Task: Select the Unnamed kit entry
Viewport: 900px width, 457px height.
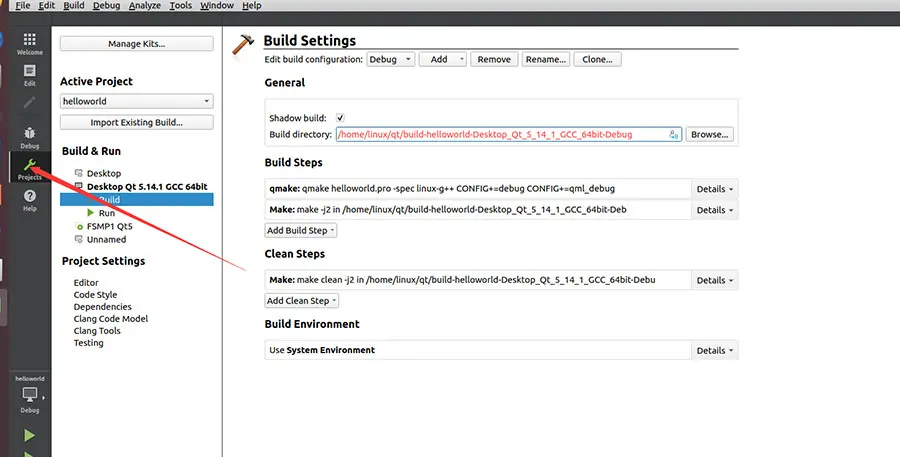Action: 106,239
